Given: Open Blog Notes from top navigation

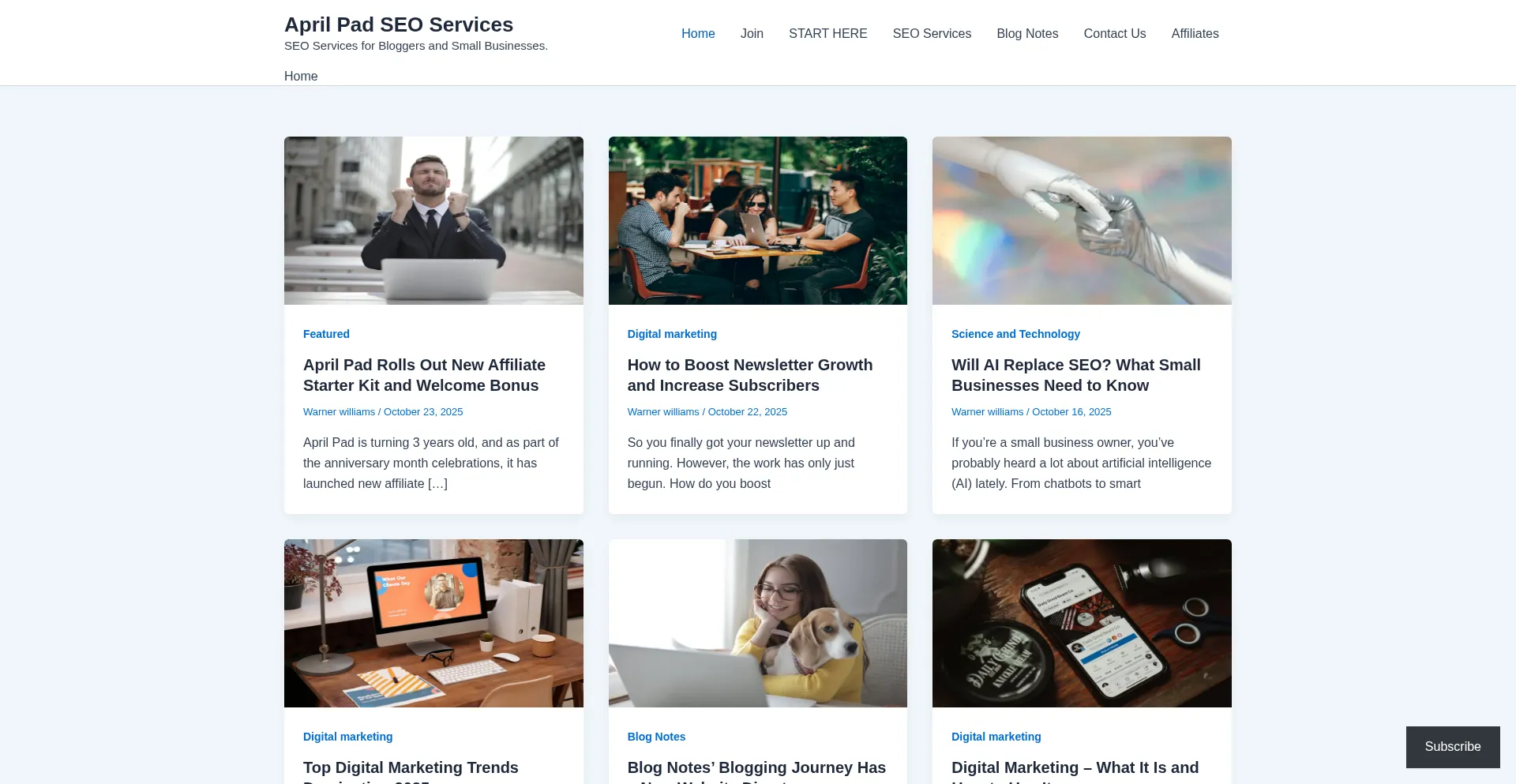Looking at the screenshot, I should pyautogui.click(x=1027, y=34).
